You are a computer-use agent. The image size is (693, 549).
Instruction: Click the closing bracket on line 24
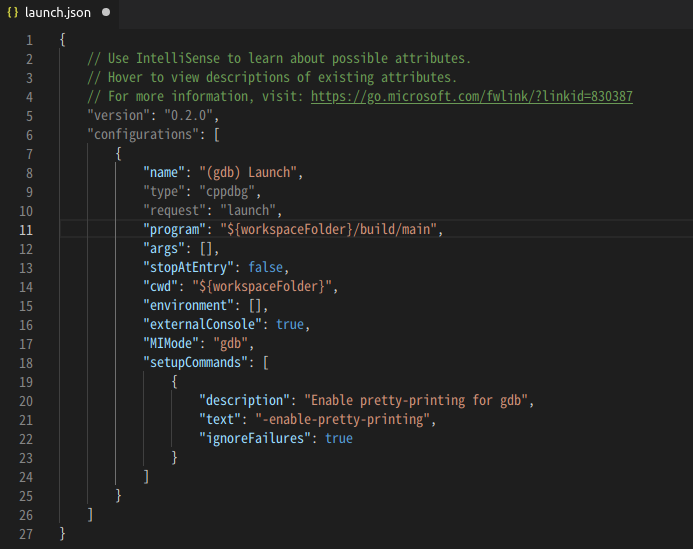coord(146,477)
